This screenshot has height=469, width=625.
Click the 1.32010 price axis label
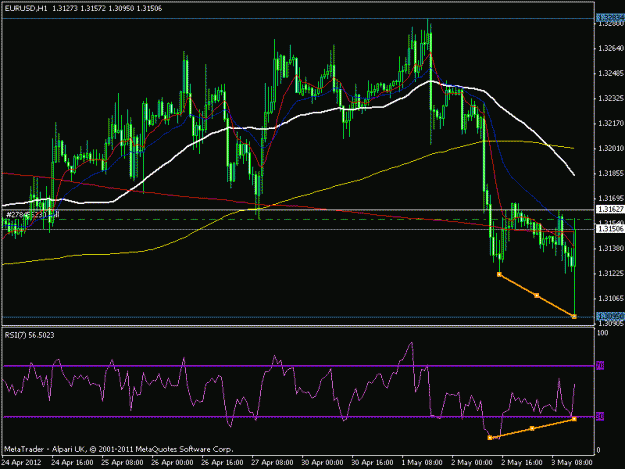pyautogui.click(x=611, y=148)
